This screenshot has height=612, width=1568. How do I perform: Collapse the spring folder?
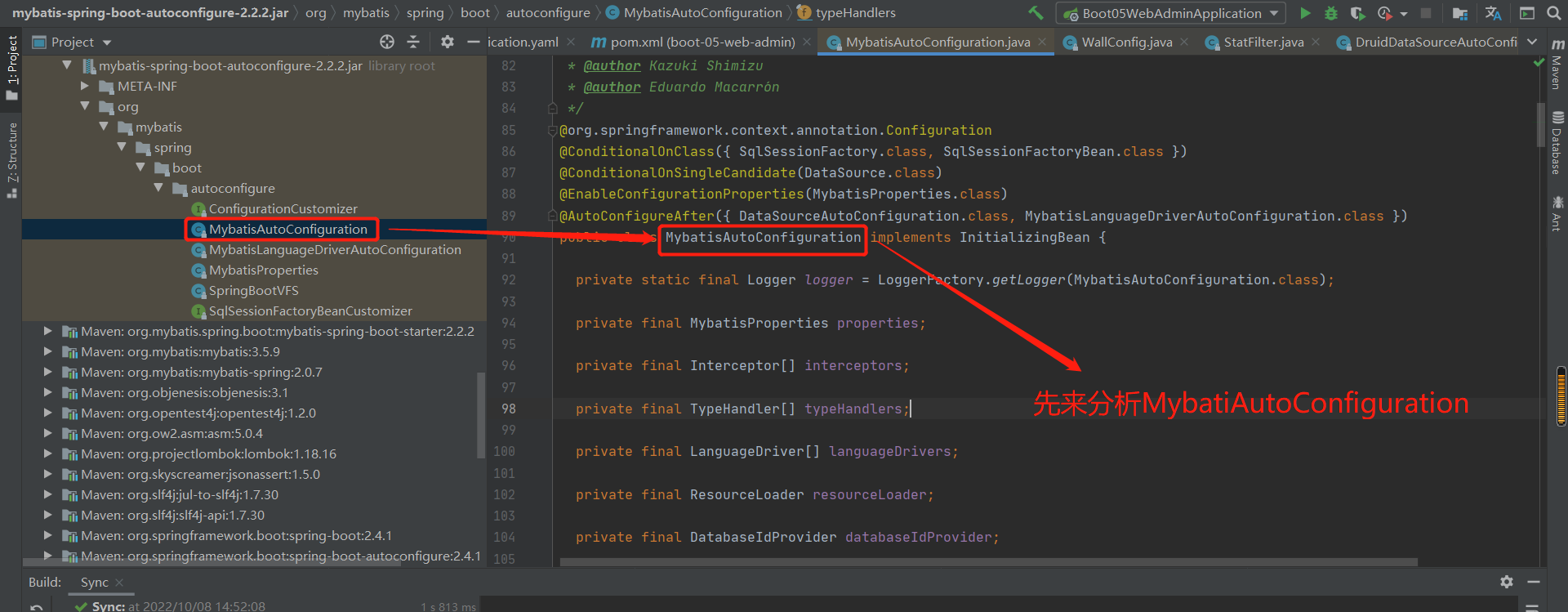point(122,146)
